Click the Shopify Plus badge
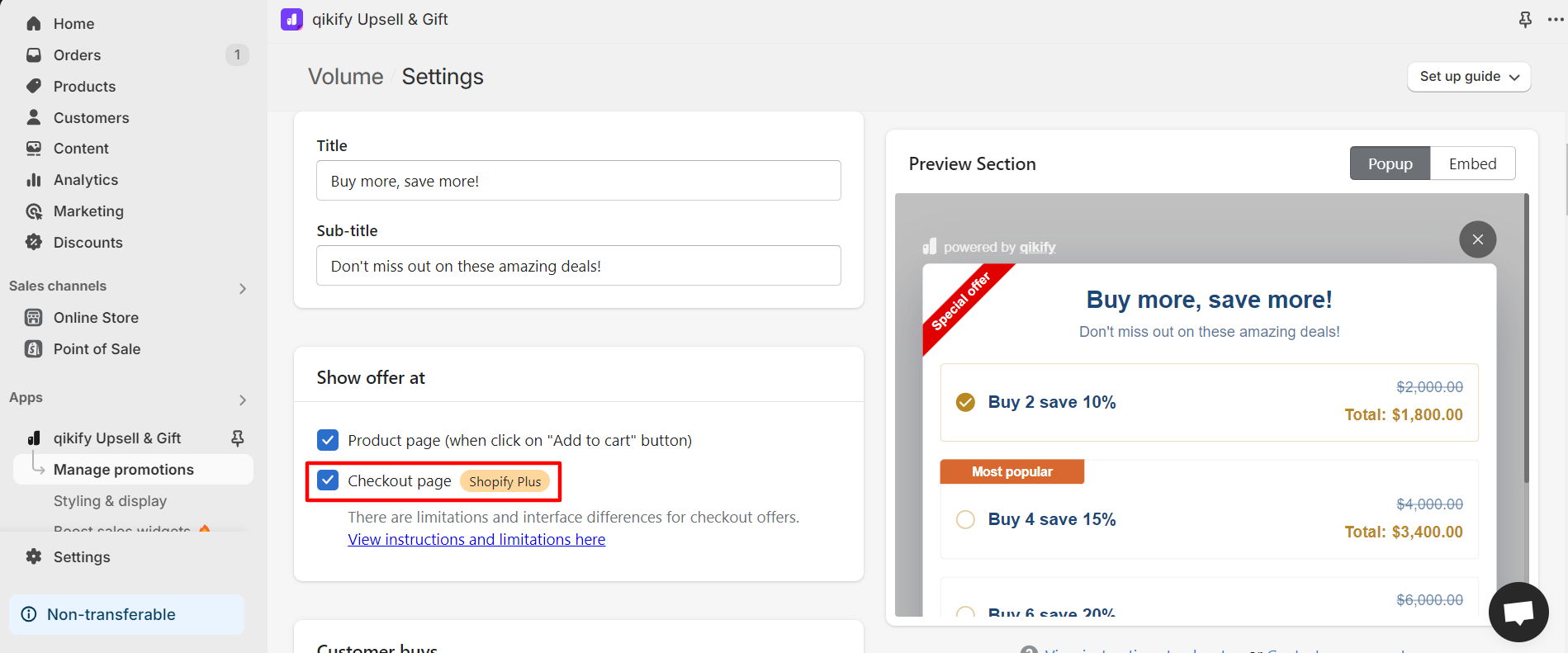Image resolution: width=1568 pixels, height=653 pixels. (x=505, y=481)
